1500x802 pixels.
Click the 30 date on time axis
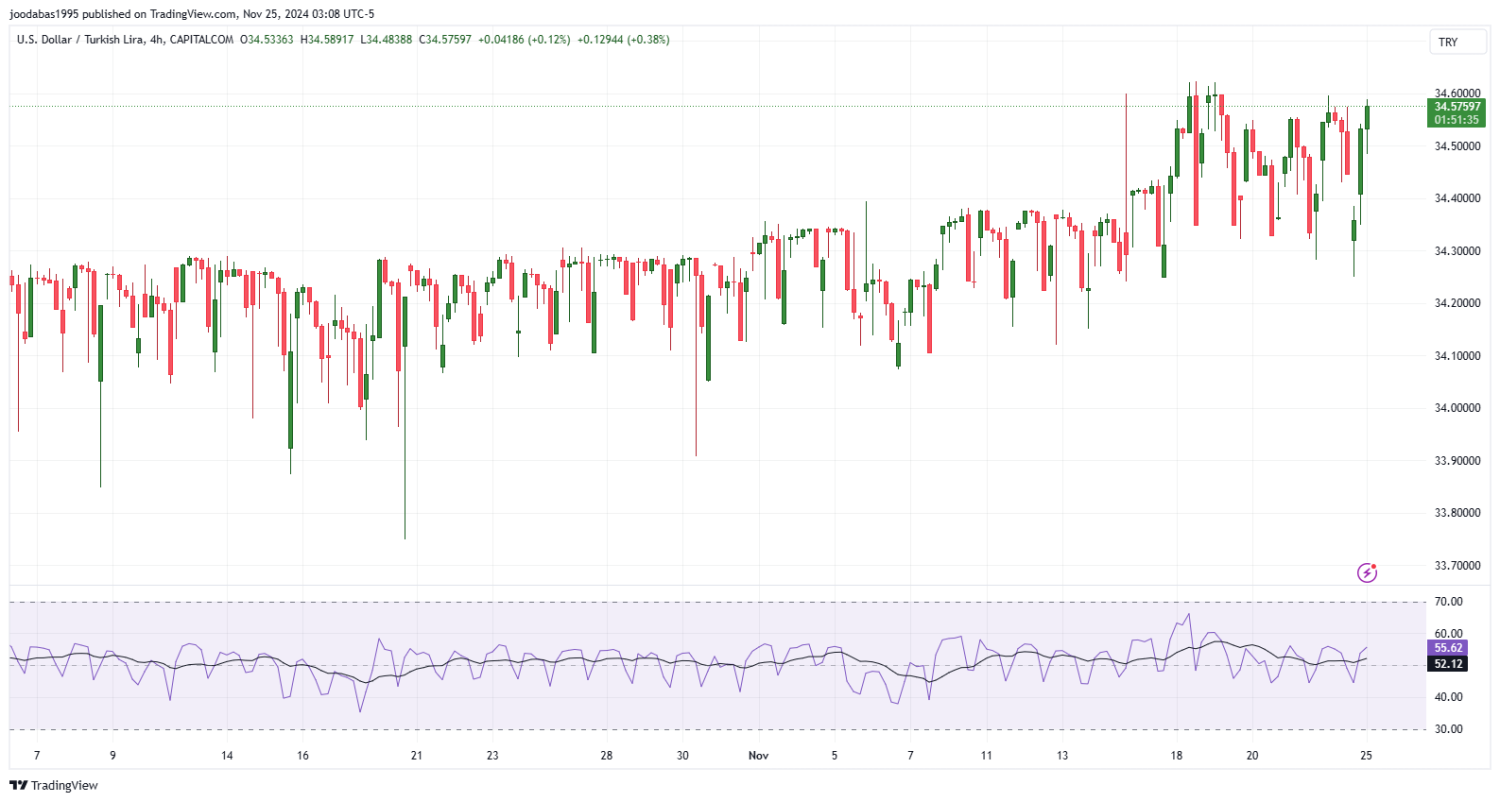click(x=682, y=756)
